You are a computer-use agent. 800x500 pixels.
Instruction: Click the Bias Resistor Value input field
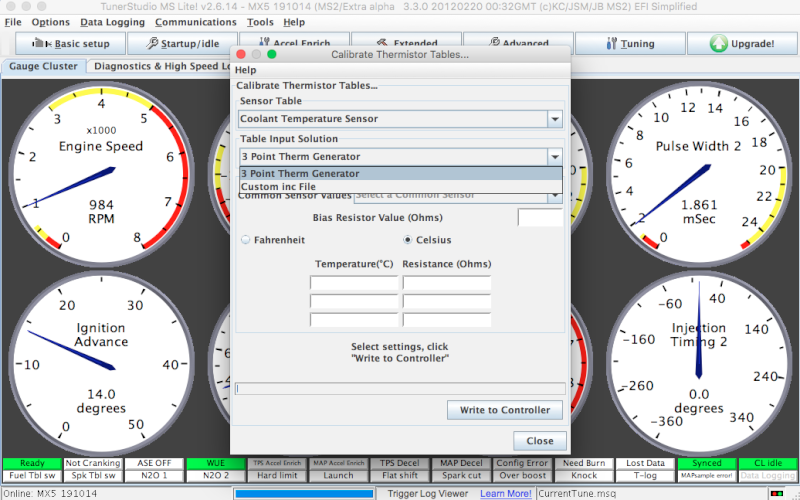click(540, 217)
